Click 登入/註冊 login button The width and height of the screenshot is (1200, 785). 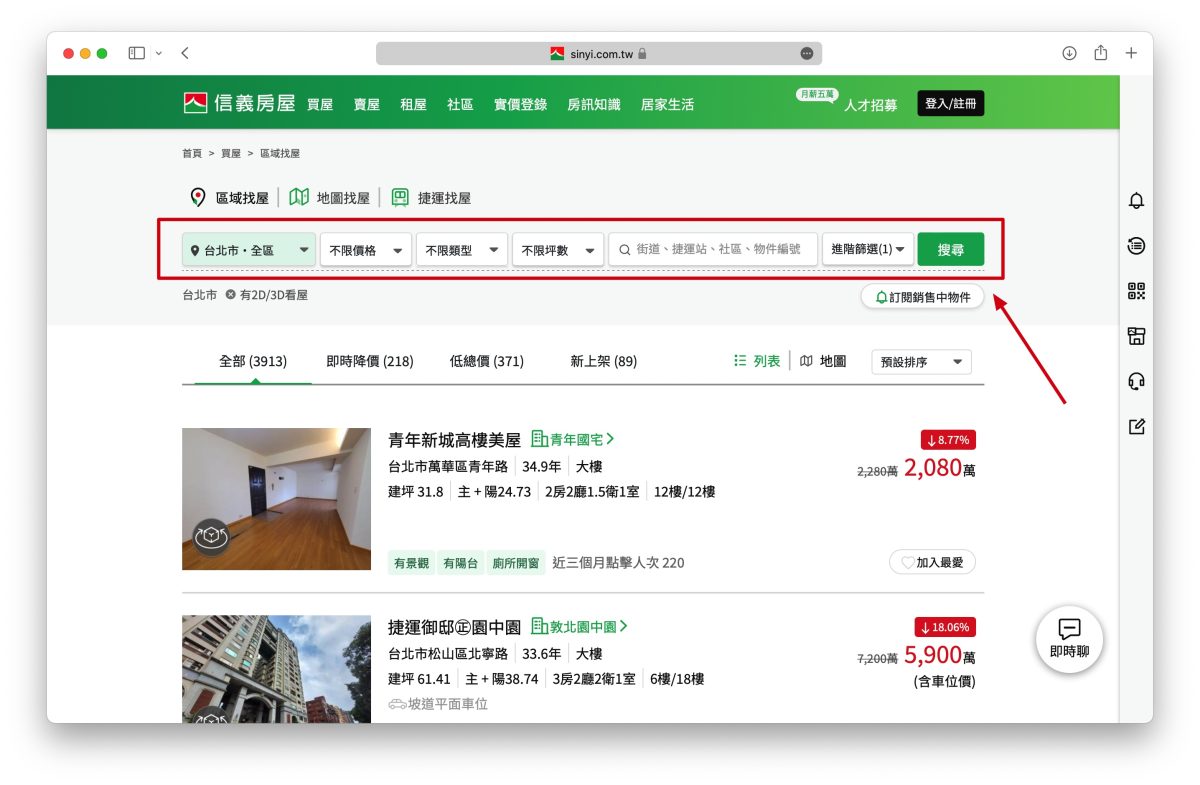(951, 103)
